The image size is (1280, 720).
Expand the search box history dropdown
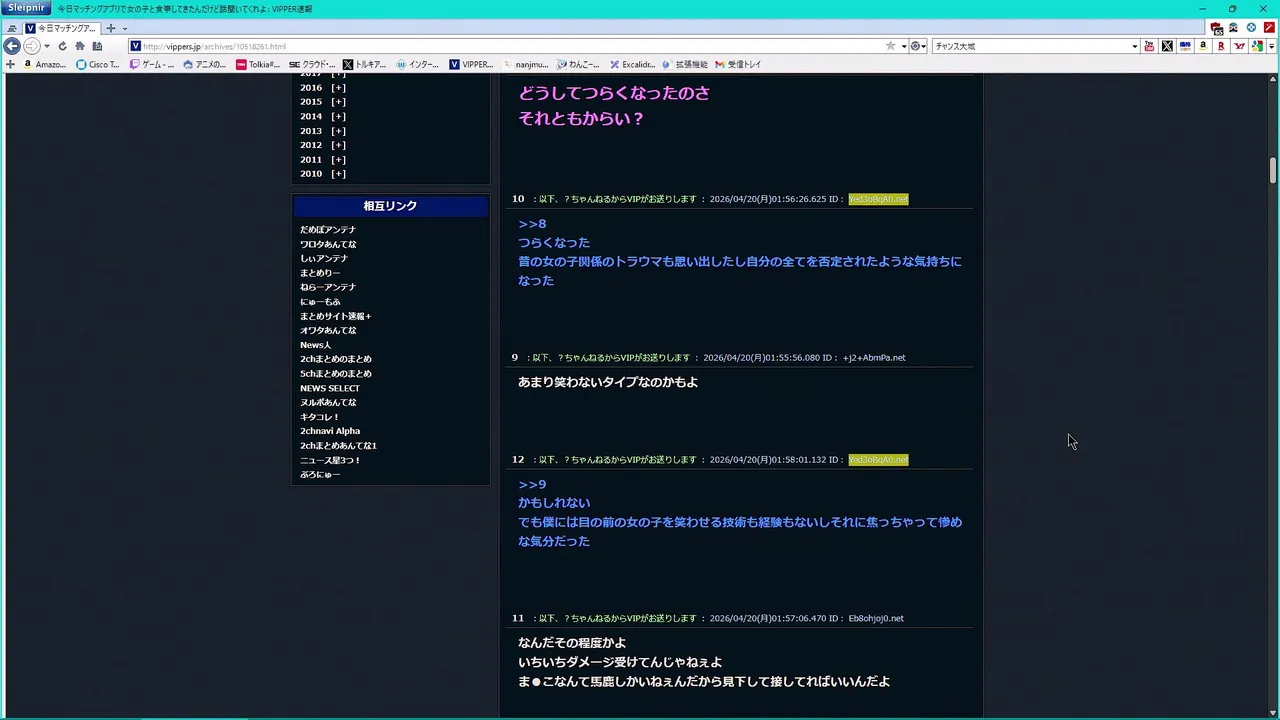pos(1134,46)
